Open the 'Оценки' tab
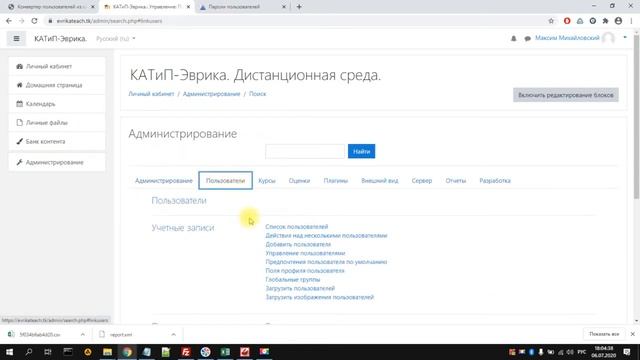This screenshot has height=360, width=640. (x=299, y=180)
